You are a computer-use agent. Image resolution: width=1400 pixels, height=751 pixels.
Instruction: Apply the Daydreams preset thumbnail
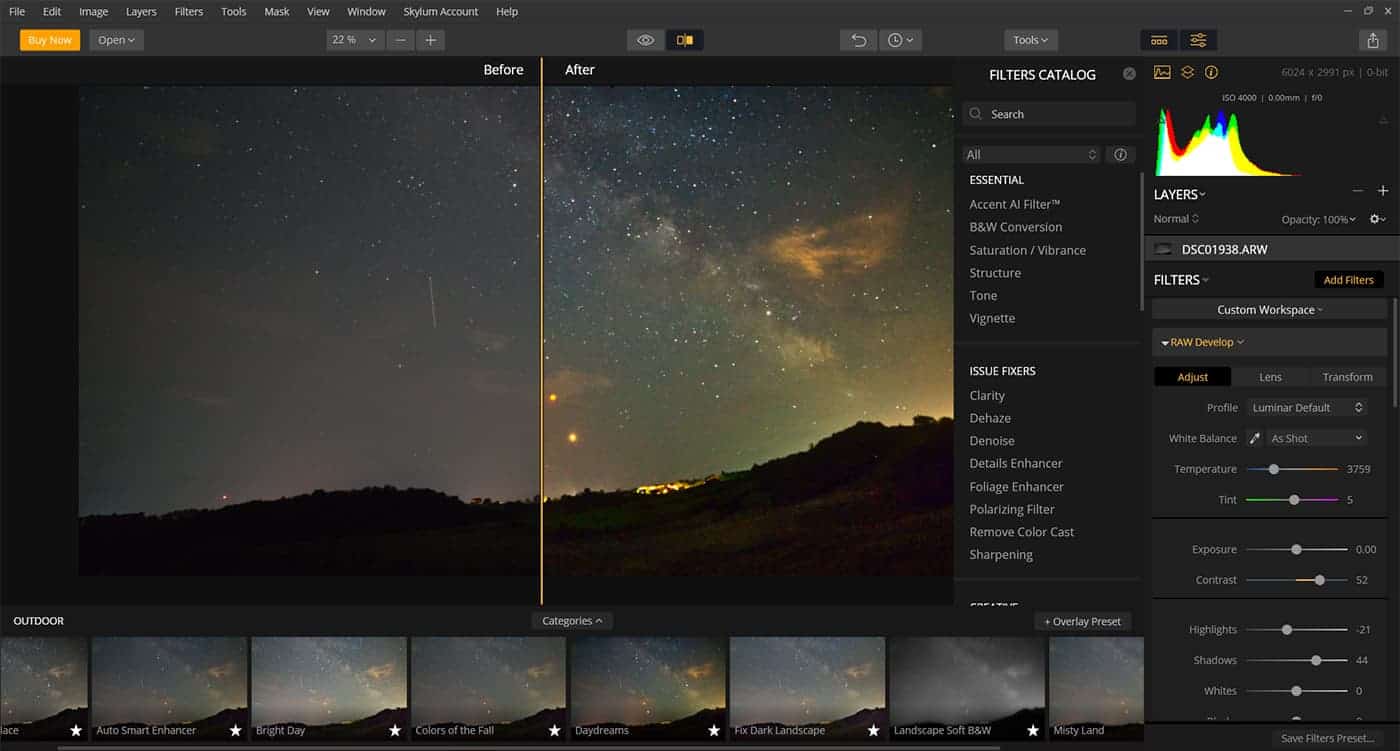point(648,688)
